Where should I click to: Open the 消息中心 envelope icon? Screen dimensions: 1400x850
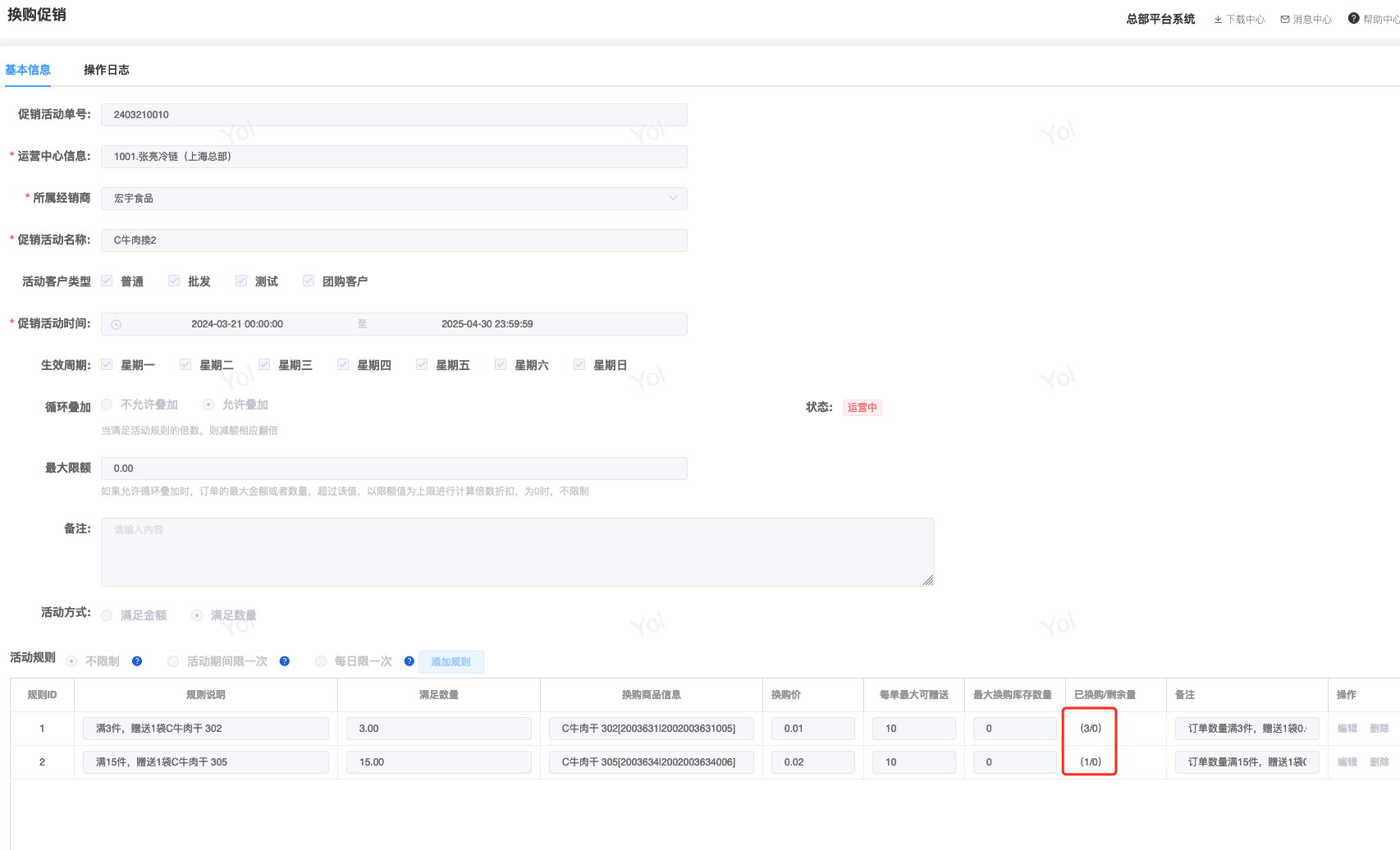1285,20
